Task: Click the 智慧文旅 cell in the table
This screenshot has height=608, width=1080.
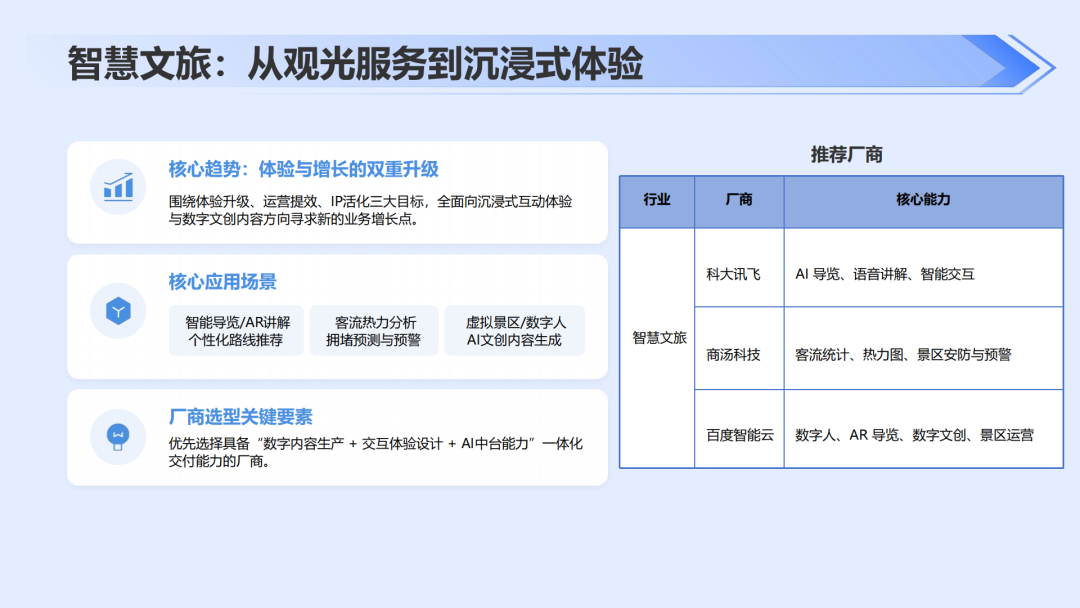Action: point(657,348)
